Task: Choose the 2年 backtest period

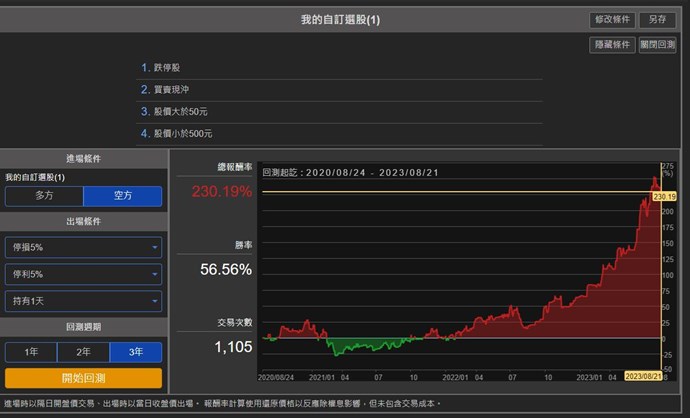Action: (83, 352)
